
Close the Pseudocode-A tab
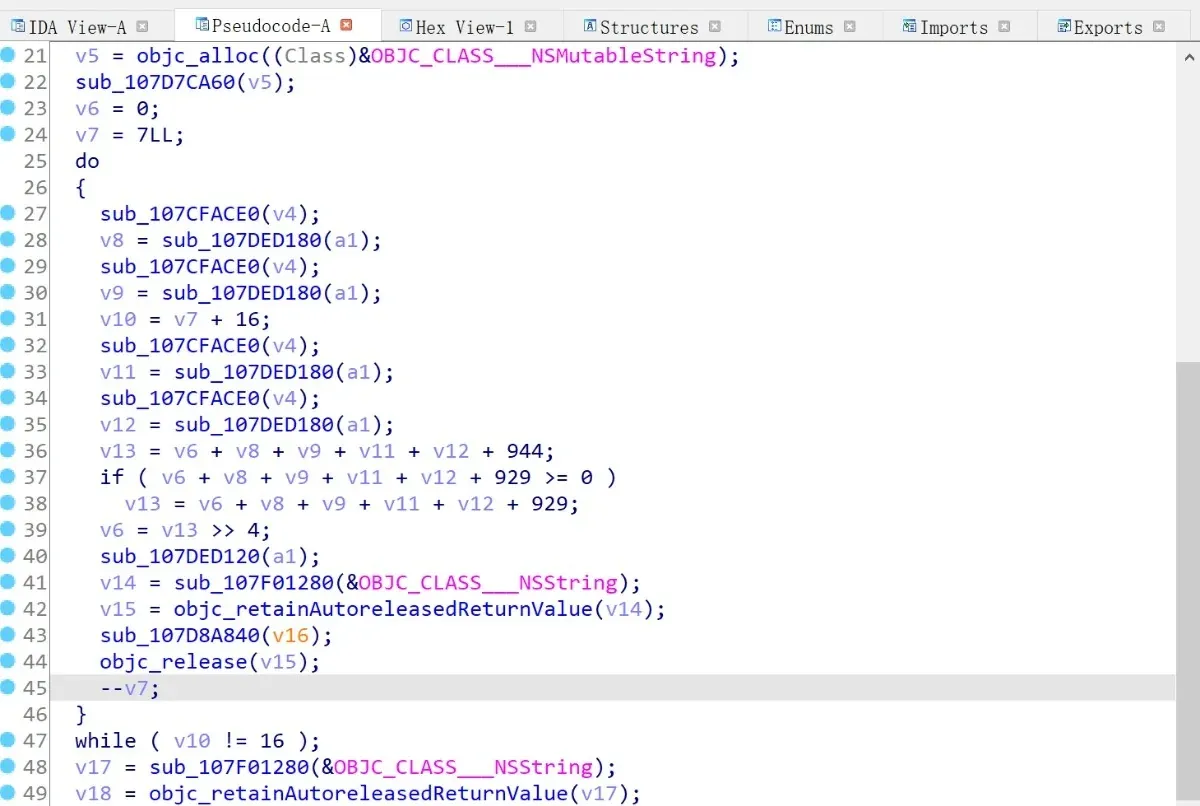click(x=346, y=25)
